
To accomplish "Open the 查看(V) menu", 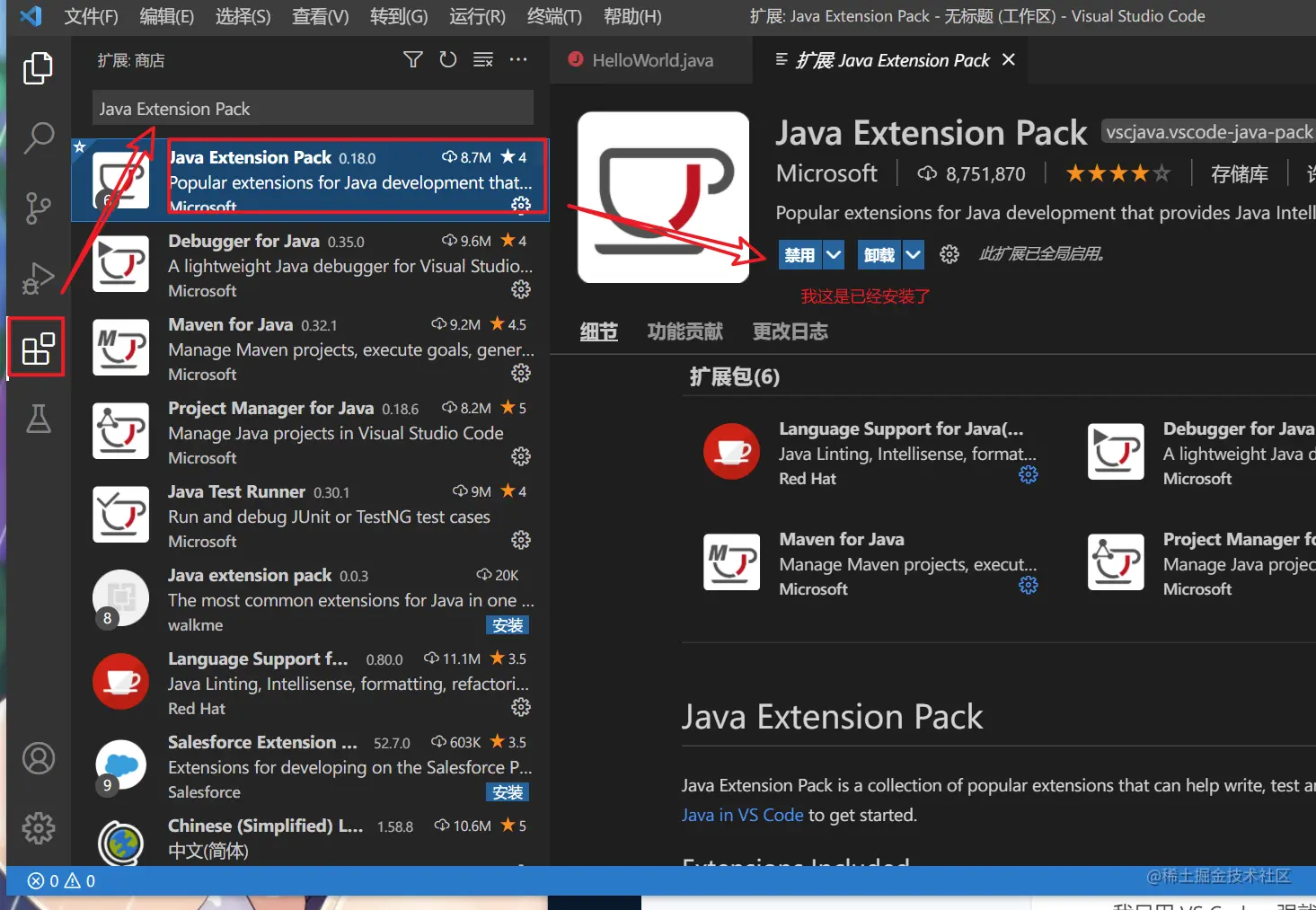I will tap(321, 16).
